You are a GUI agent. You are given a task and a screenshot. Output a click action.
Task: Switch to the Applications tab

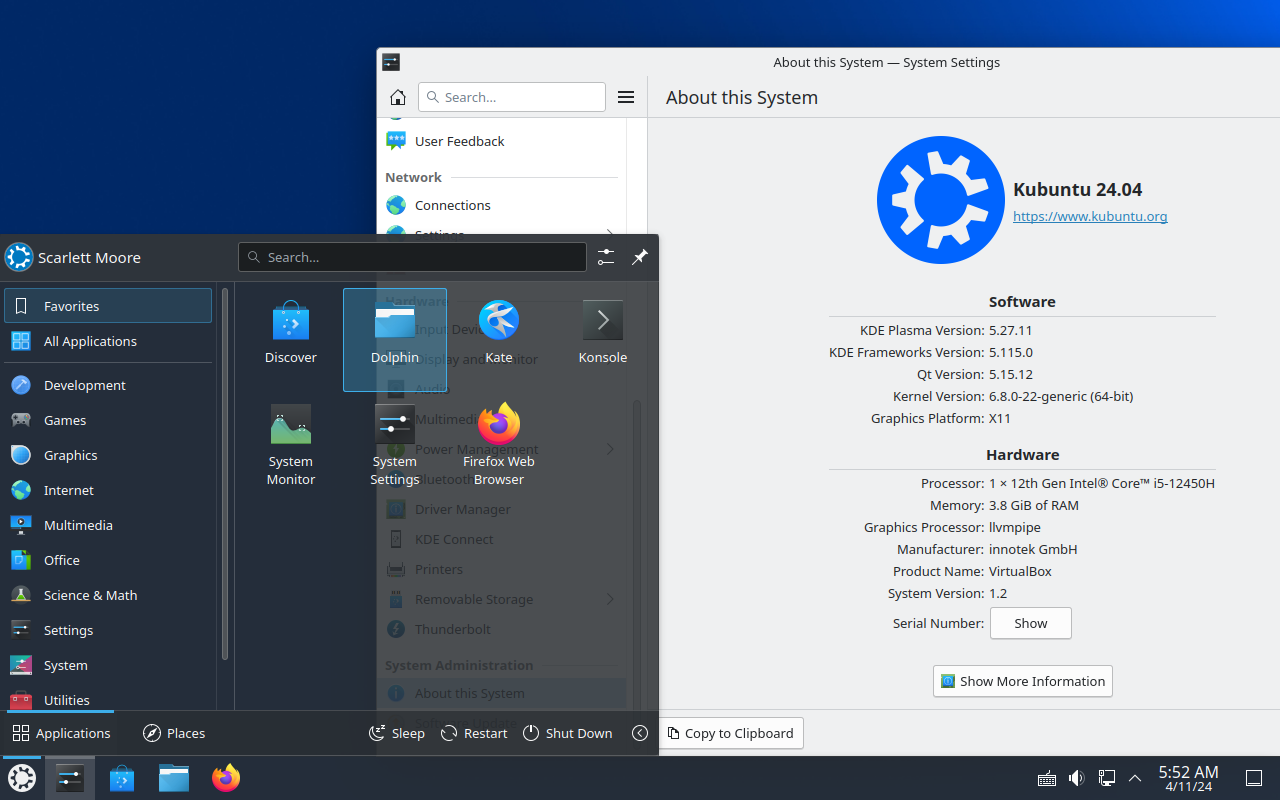[x=61, y=733]
